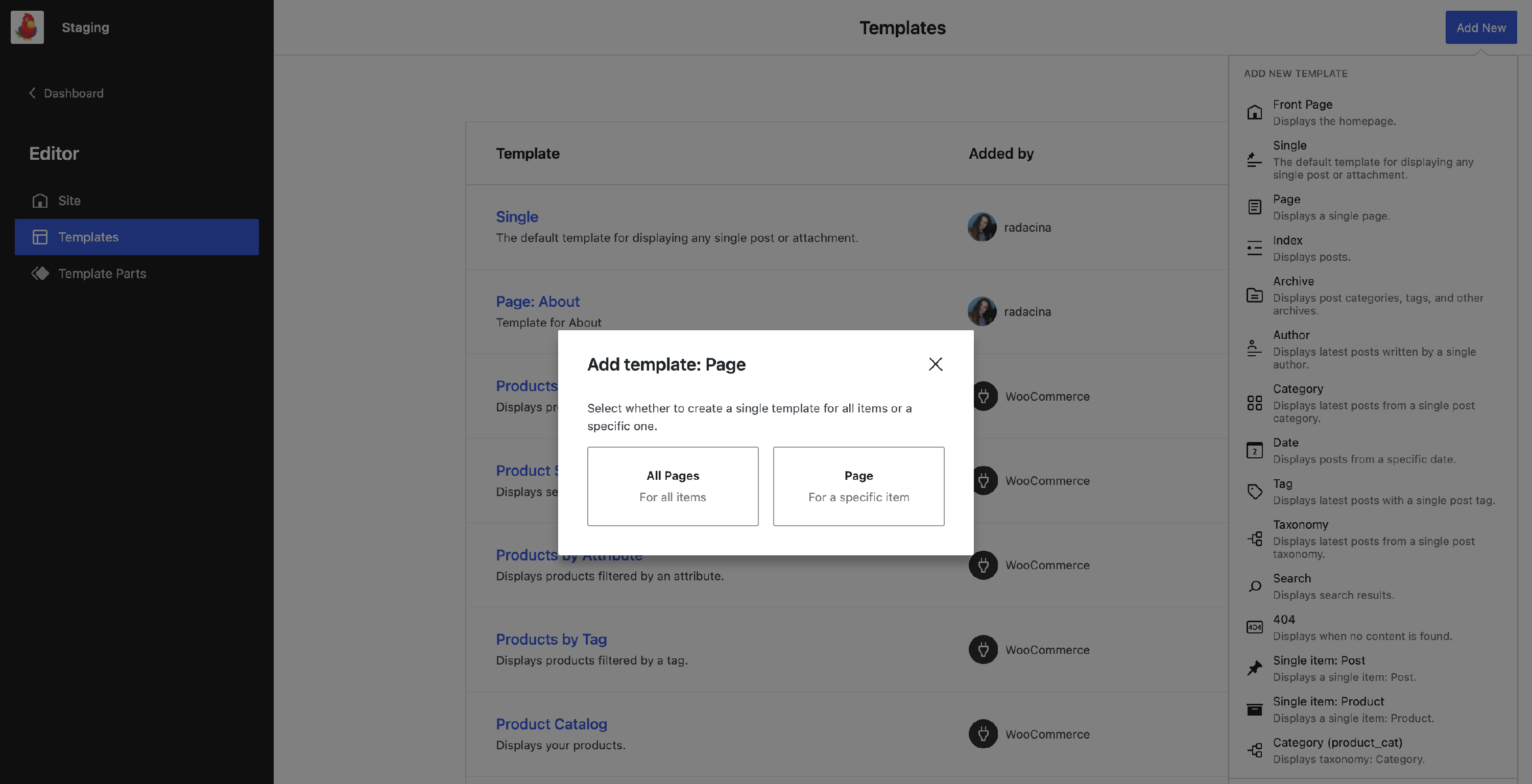Screen dimensions: 1532x784
Task: Click the Add New button
Action: click(1480, 28)
